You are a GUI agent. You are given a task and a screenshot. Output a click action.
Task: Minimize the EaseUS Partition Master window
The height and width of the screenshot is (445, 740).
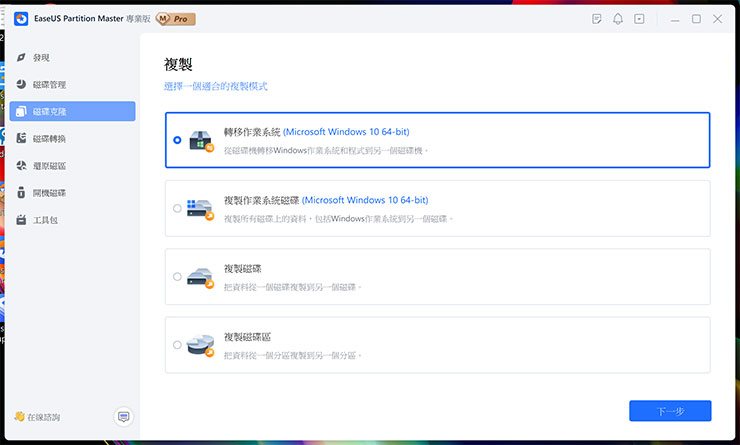(x=674, y=19)
